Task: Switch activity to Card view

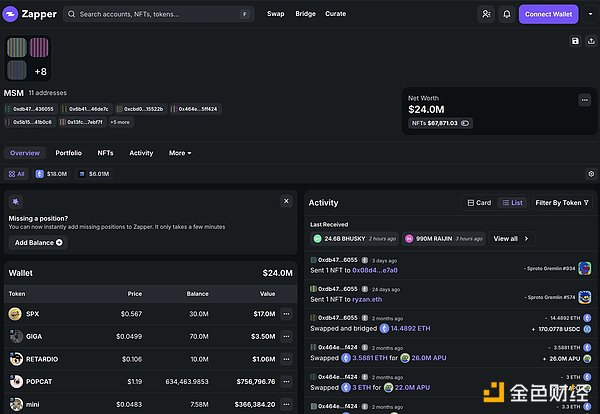Action: pyautogui.click(x=479, y=203)
